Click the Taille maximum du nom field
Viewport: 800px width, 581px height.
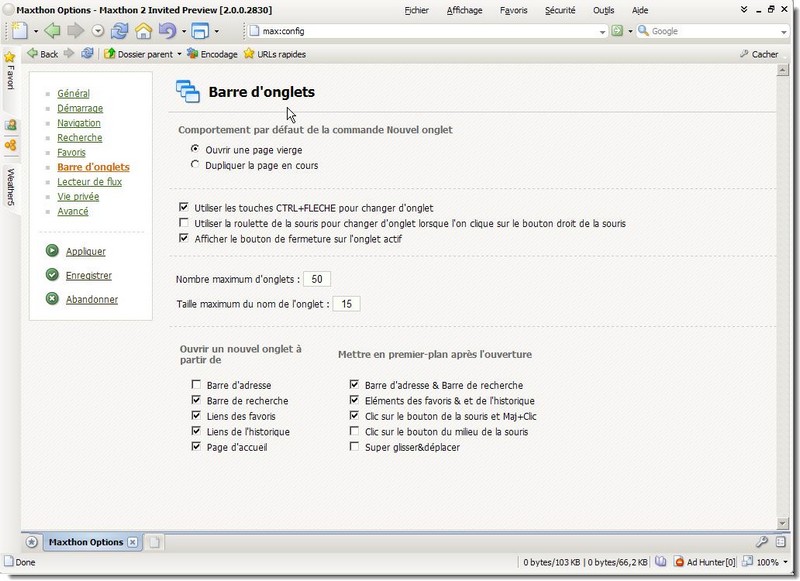(x=346, y=304)
